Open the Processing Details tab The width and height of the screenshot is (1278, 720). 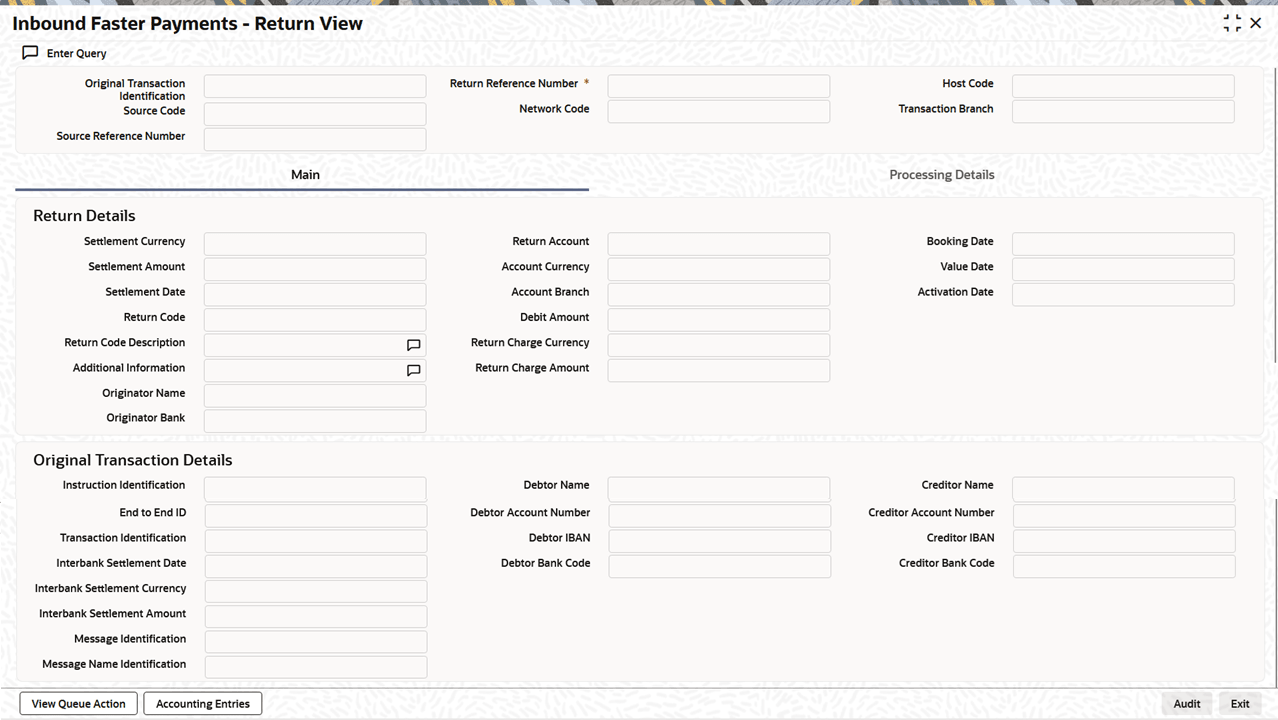coord(941,175)
